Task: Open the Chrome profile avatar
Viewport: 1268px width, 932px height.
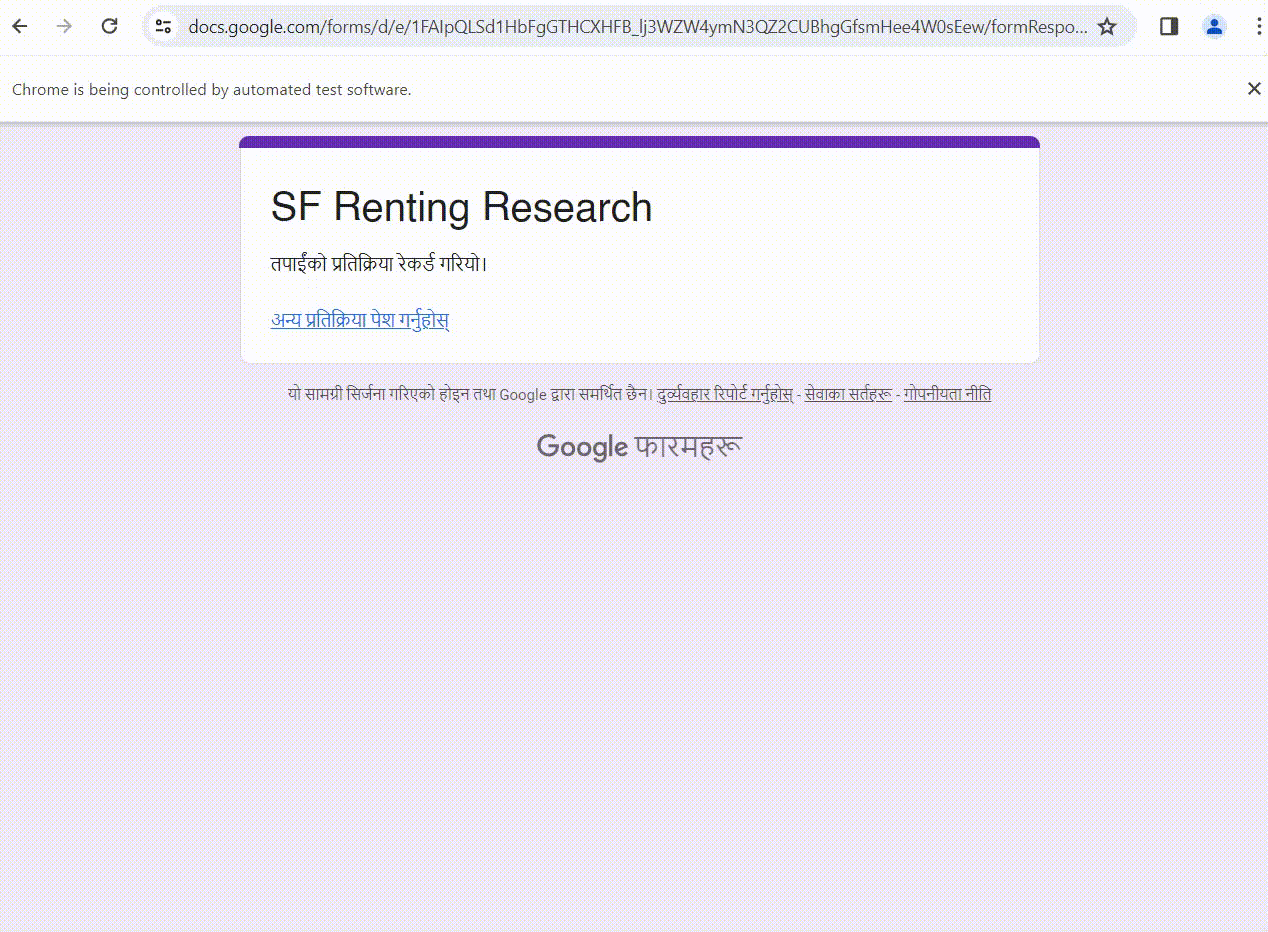Action: (x=1214, y=27)
